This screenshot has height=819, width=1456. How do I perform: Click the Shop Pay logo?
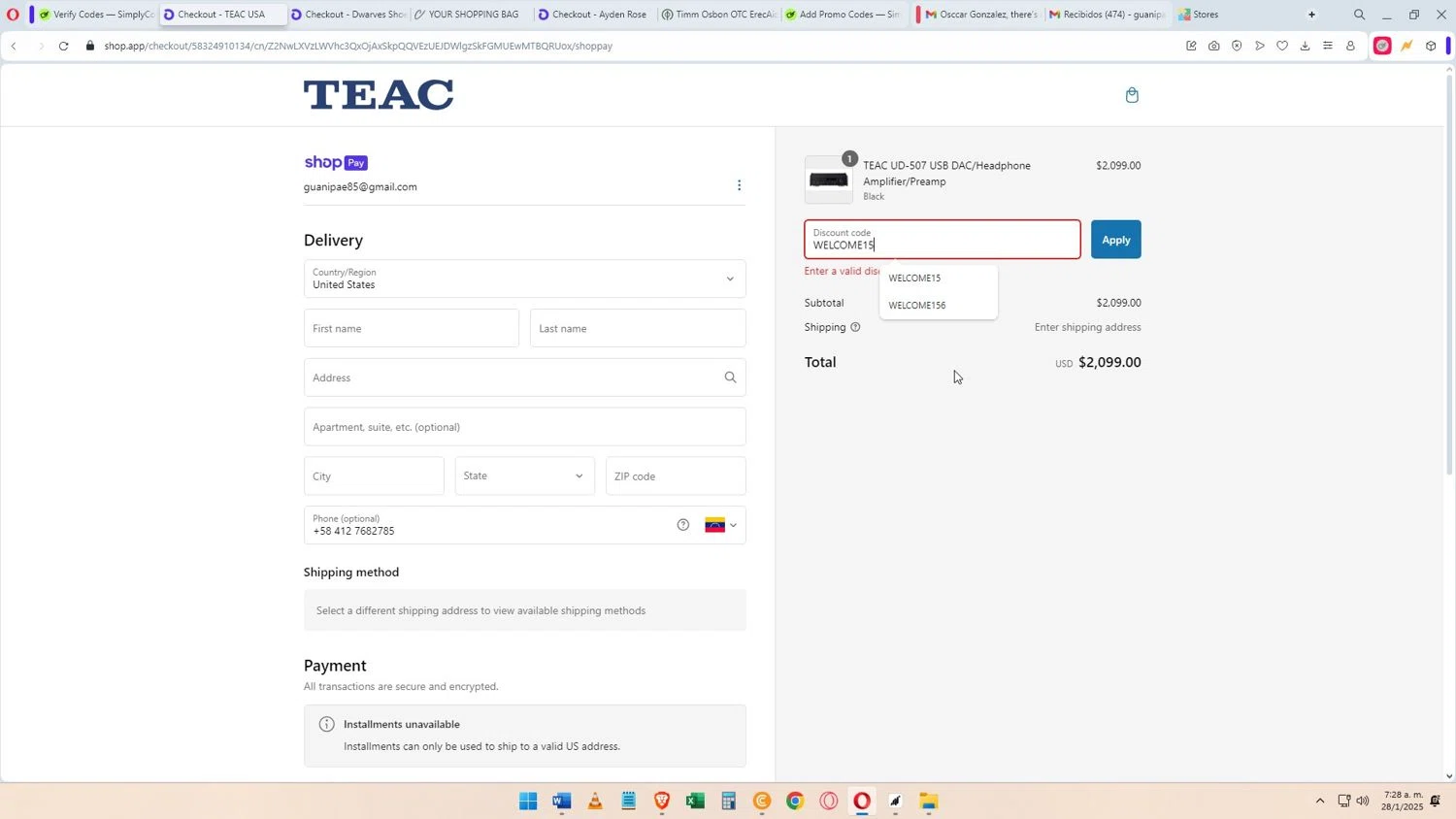pyautogui.click(x=336, y=163)
